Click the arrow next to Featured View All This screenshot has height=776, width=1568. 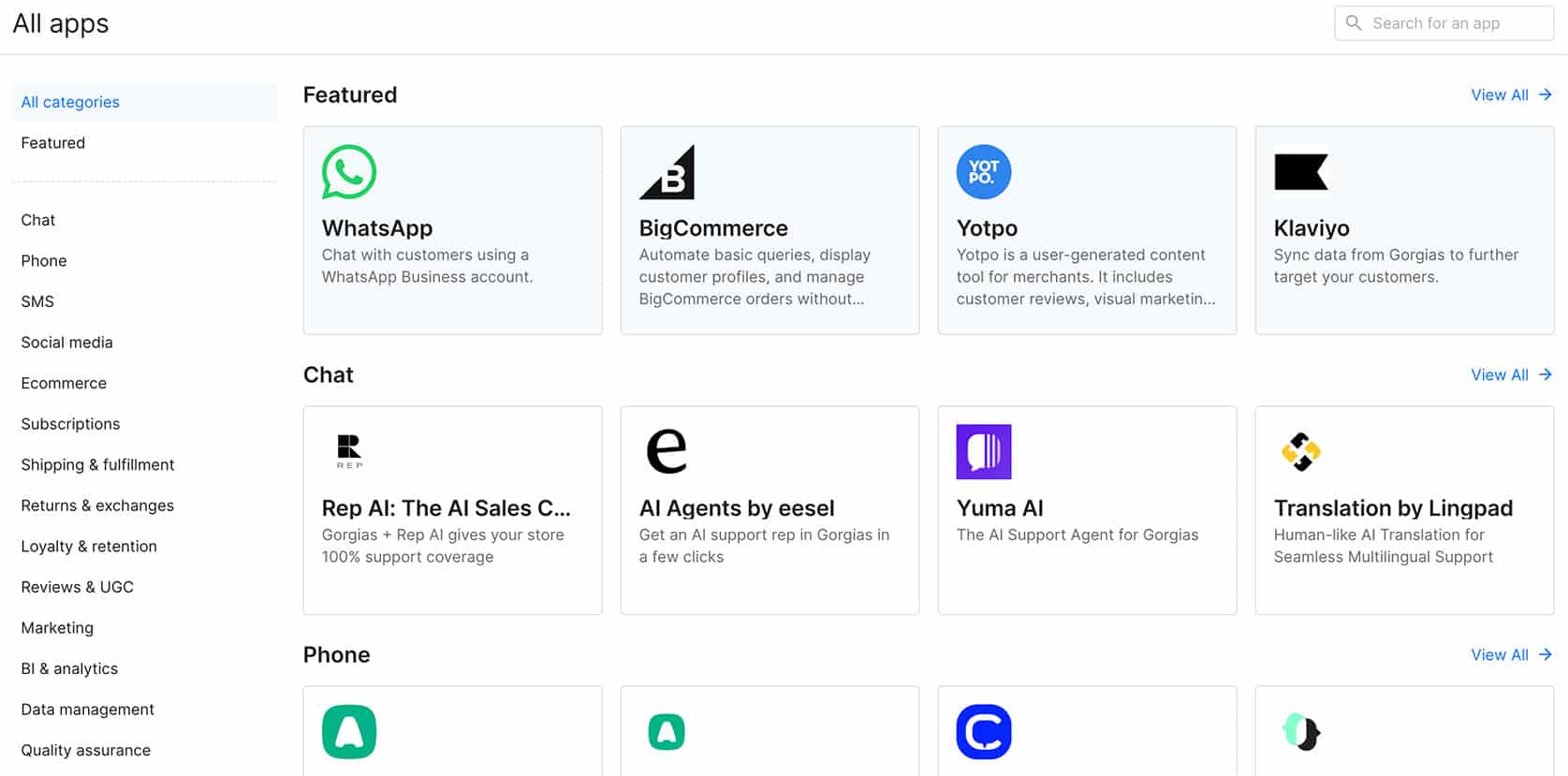pyautogui.click(x=1546, y=95)
